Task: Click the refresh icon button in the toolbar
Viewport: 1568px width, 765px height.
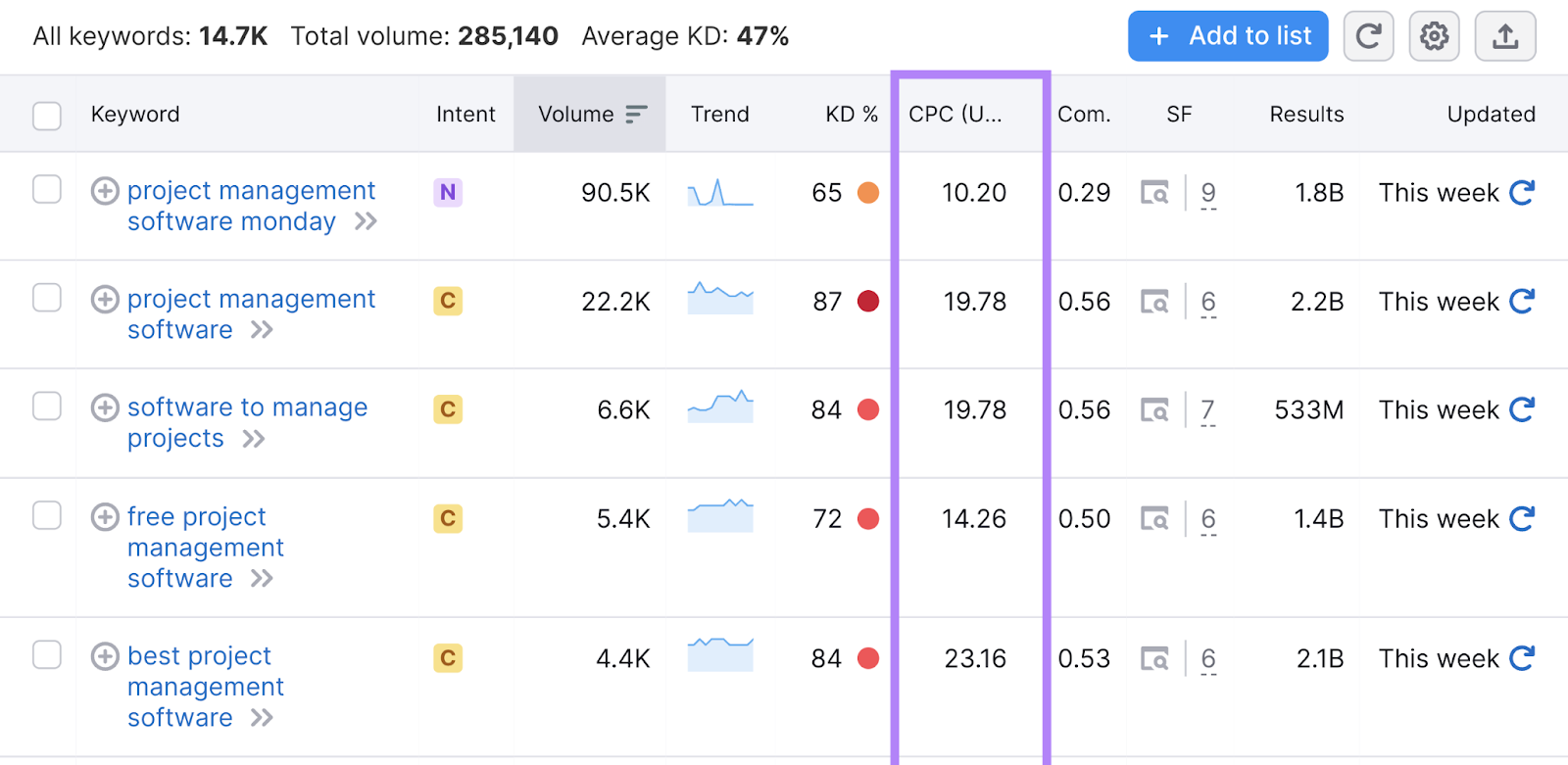Action: pyautogui.click(x=1368, y=36)
